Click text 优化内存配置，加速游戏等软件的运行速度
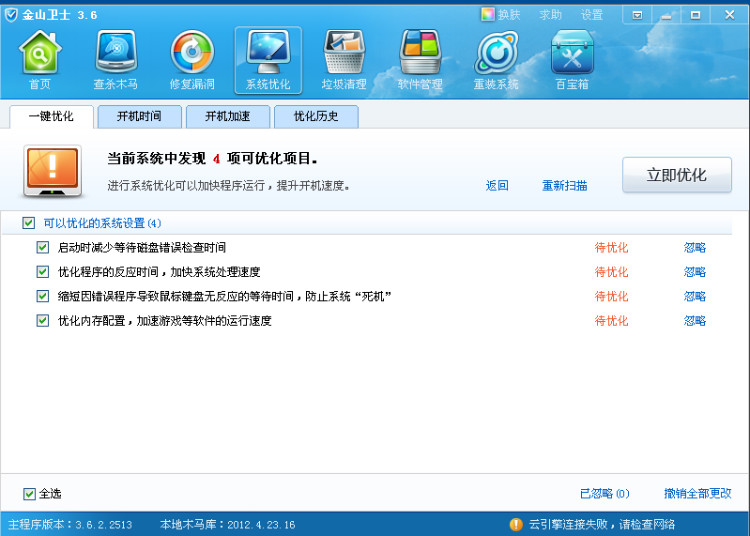This screenshot has height=536, width=750. point(165,321)
